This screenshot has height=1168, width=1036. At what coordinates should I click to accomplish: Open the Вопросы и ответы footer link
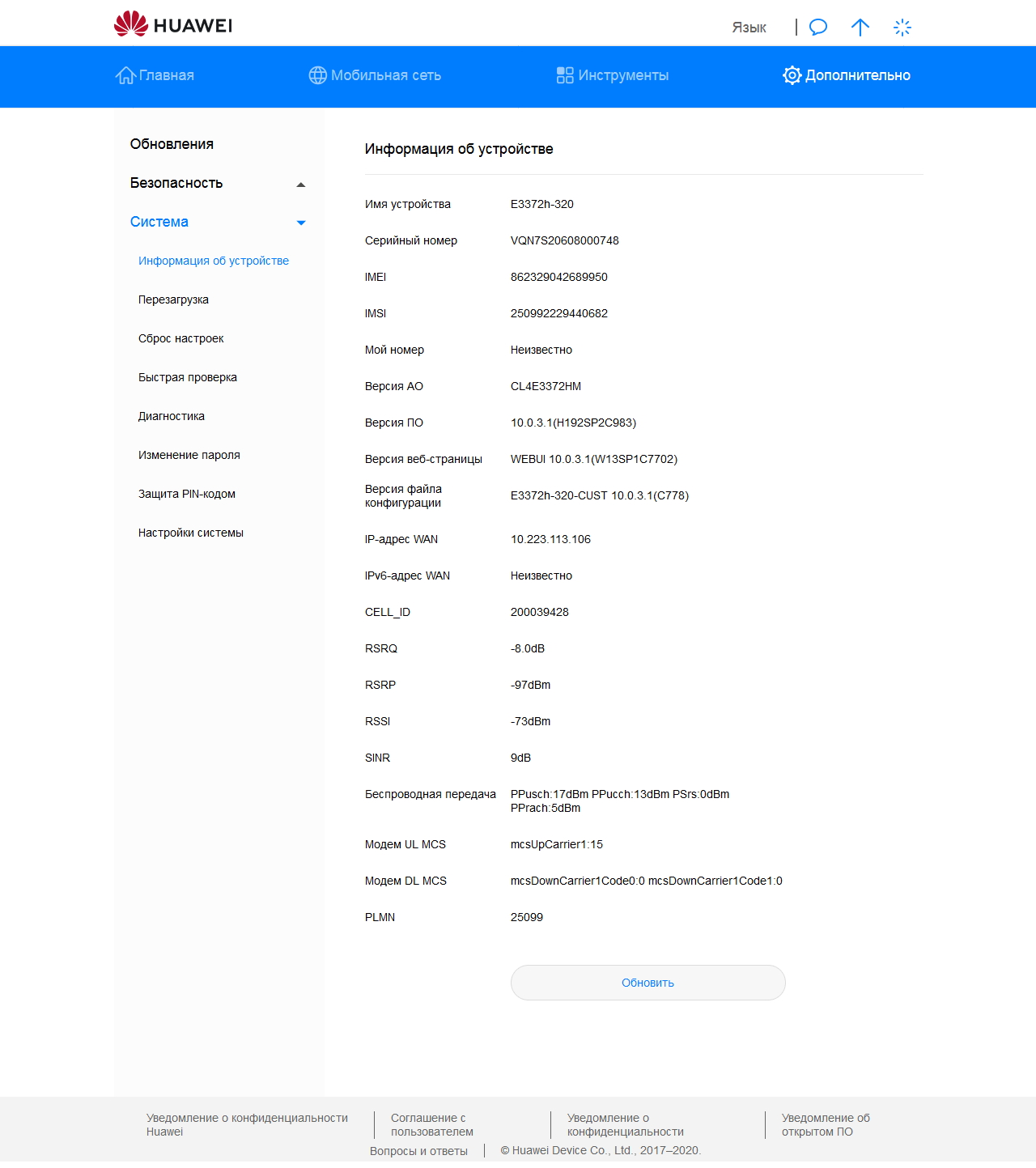coord(418,1151)
